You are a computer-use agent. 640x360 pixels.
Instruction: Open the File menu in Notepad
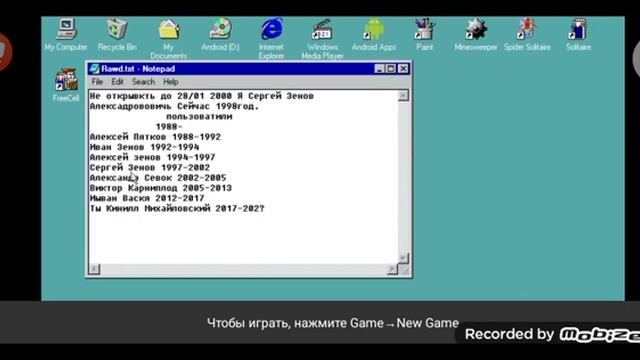pos(97,82)
